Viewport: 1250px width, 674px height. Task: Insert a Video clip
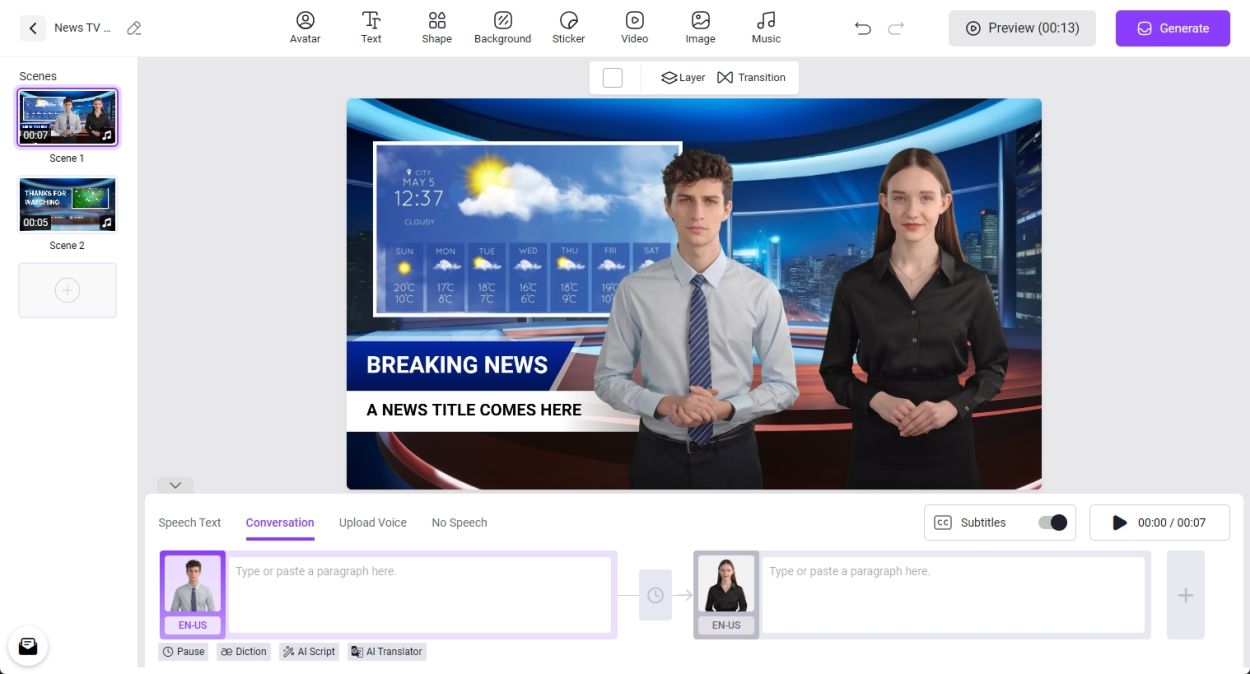(634, 27)
